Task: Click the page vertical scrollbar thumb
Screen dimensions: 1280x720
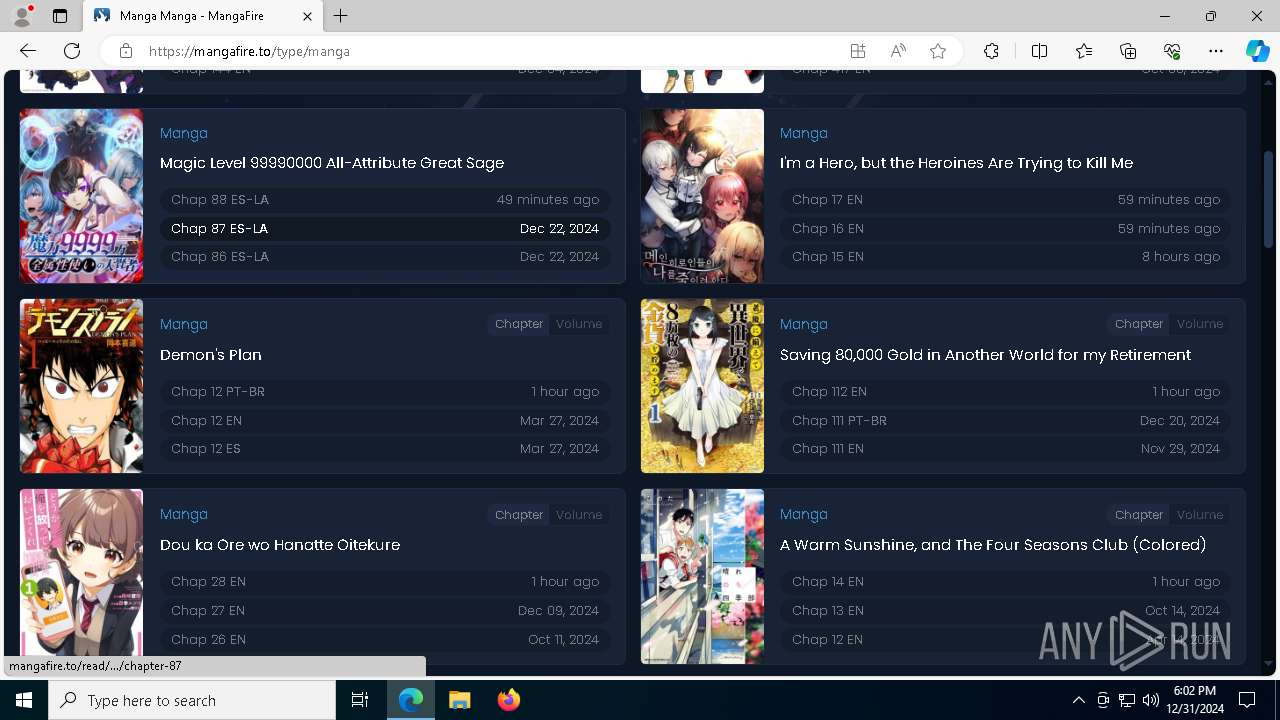Action: (x=1269, y=200)
